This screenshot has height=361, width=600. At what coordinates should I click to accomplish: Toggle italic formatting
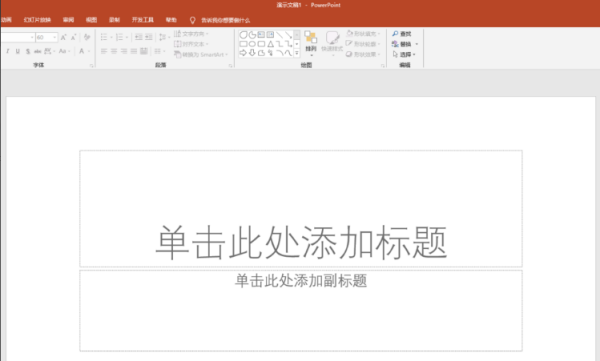[7, 51]
